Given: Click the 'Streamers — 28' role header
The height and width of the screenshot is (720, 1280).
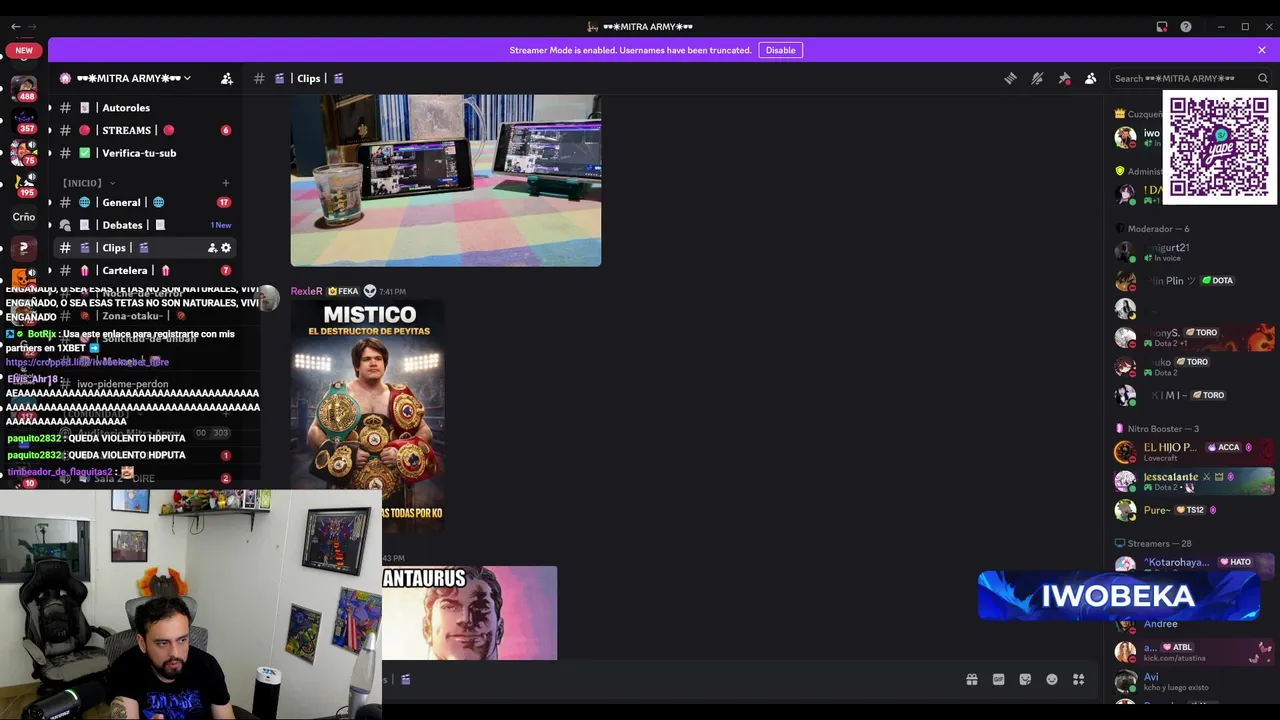Looking at the screenshot, I should pos(1160,544).
